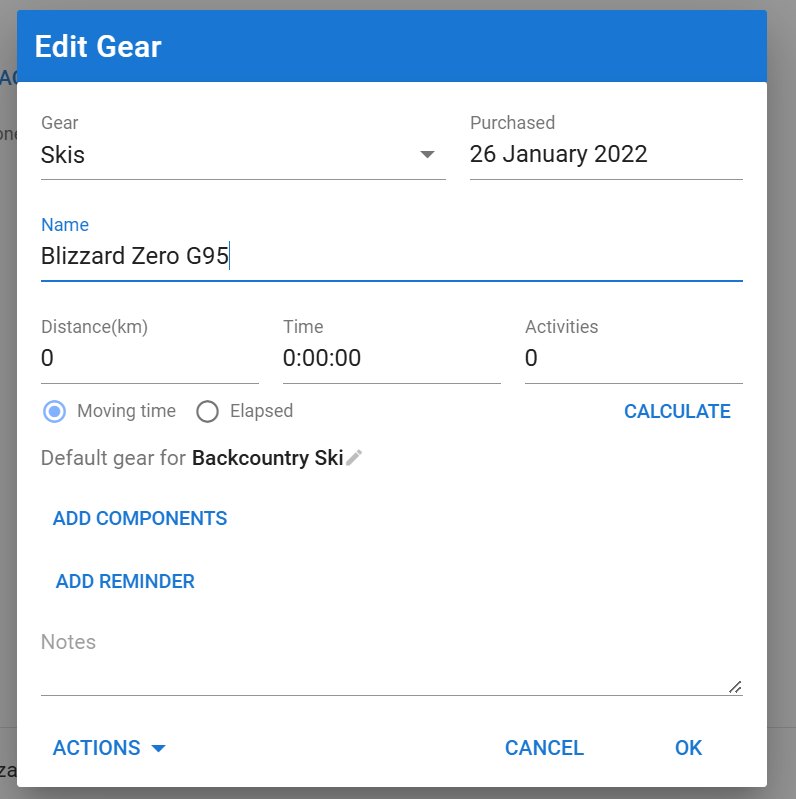Image resolution: width=796 pixels, height=799 pixels.
Task: Click the CALCULATE button
Action: coord(677,411)
